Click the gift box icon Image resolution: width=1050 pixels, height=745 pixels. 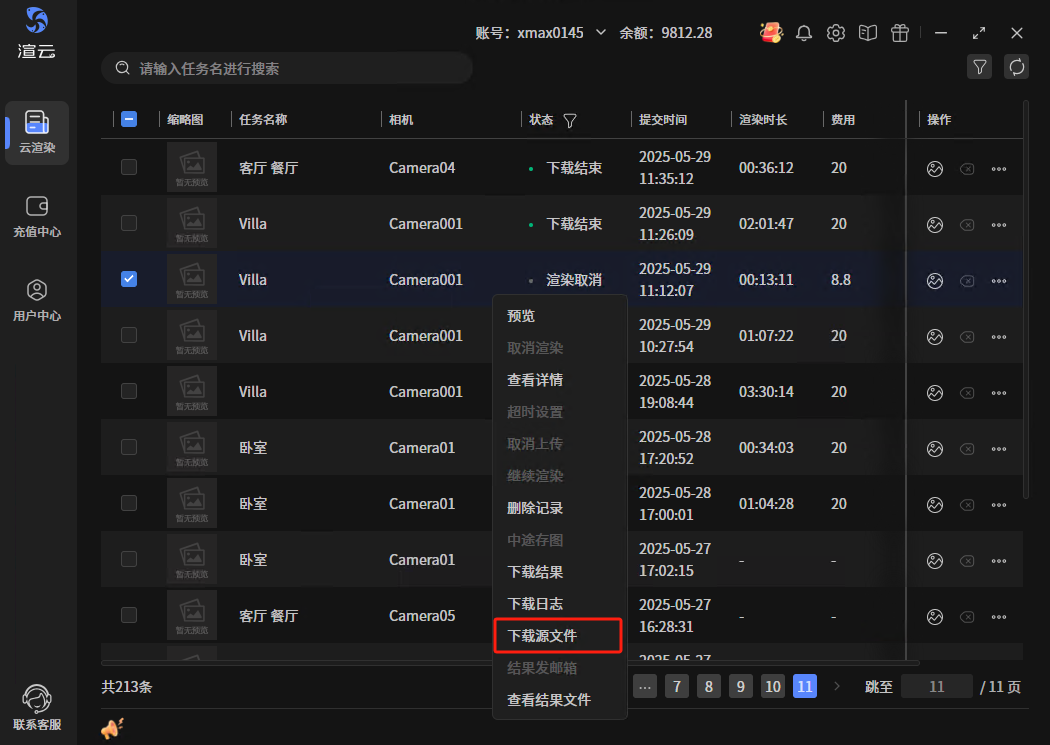[x=900, y=33]
